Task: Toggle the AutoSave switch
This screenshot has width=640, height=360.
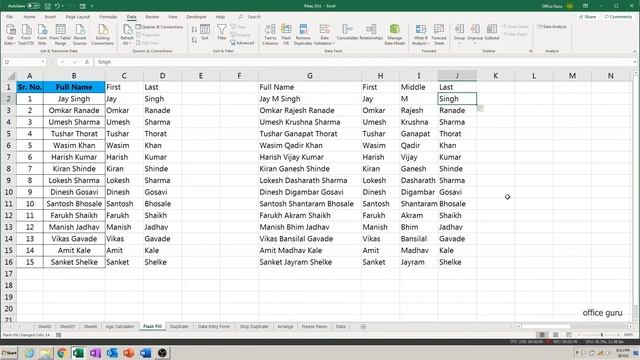Action: [x=33, y=6]
